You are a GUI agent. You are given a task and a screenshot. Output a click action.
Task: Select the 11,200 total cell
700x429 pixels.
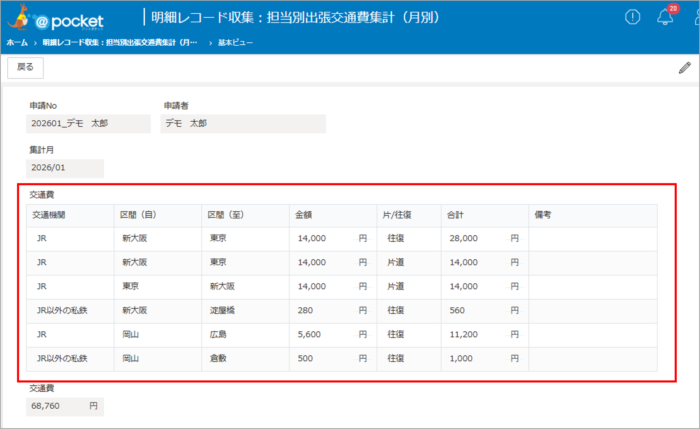click(x=485, y=335)
